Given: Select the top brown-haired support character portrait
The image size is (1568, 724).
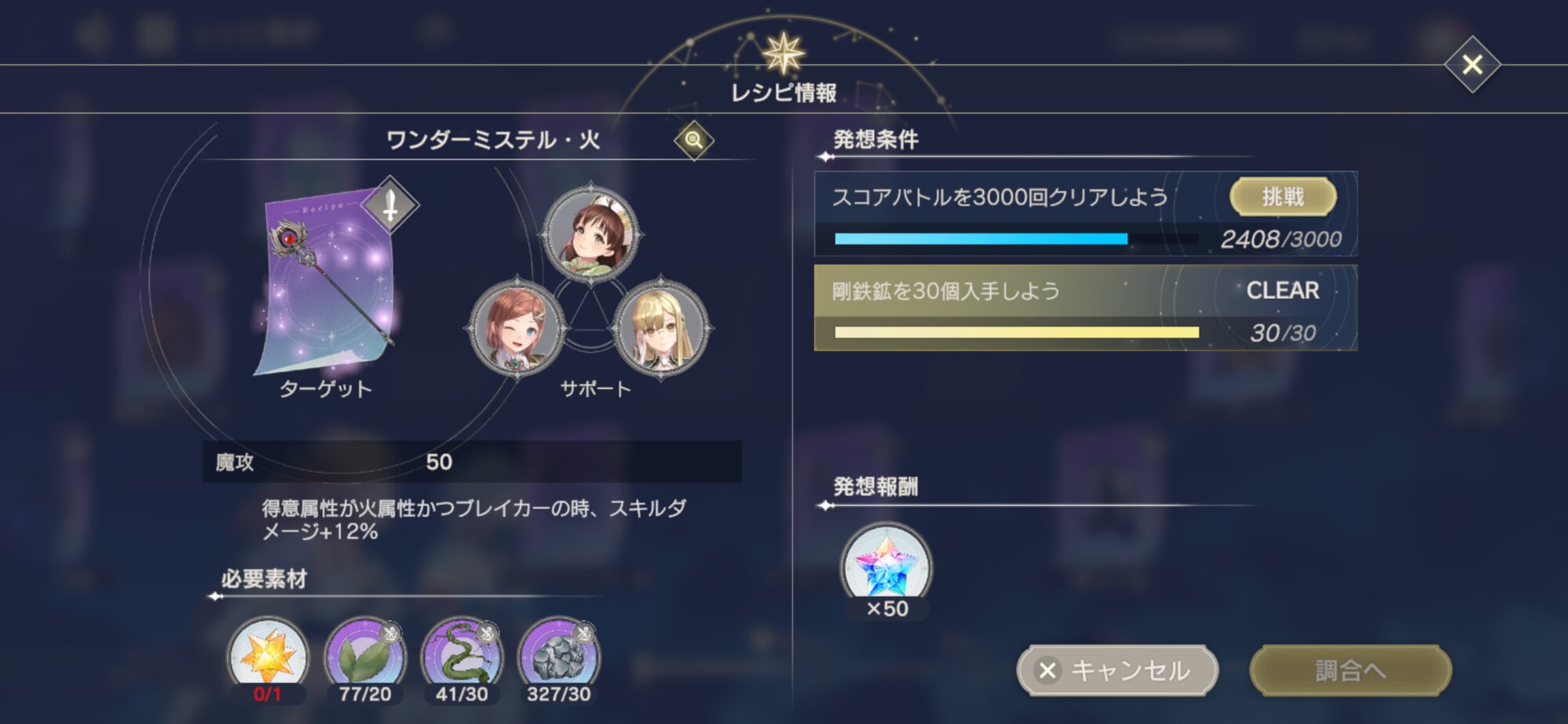Looking at the screenshot, I should pos(590,234).
